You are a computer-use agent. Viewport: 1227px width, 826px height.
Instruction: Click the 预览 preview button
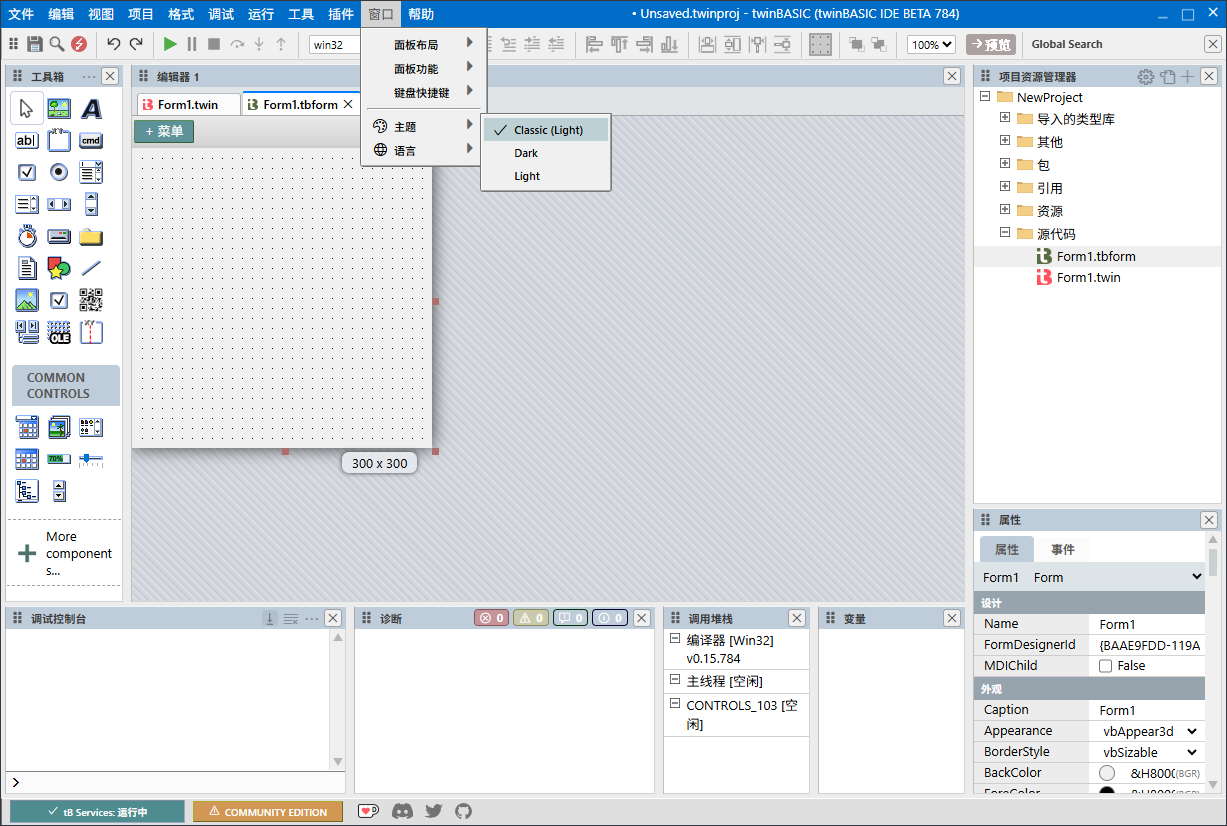tap(990, 44)
